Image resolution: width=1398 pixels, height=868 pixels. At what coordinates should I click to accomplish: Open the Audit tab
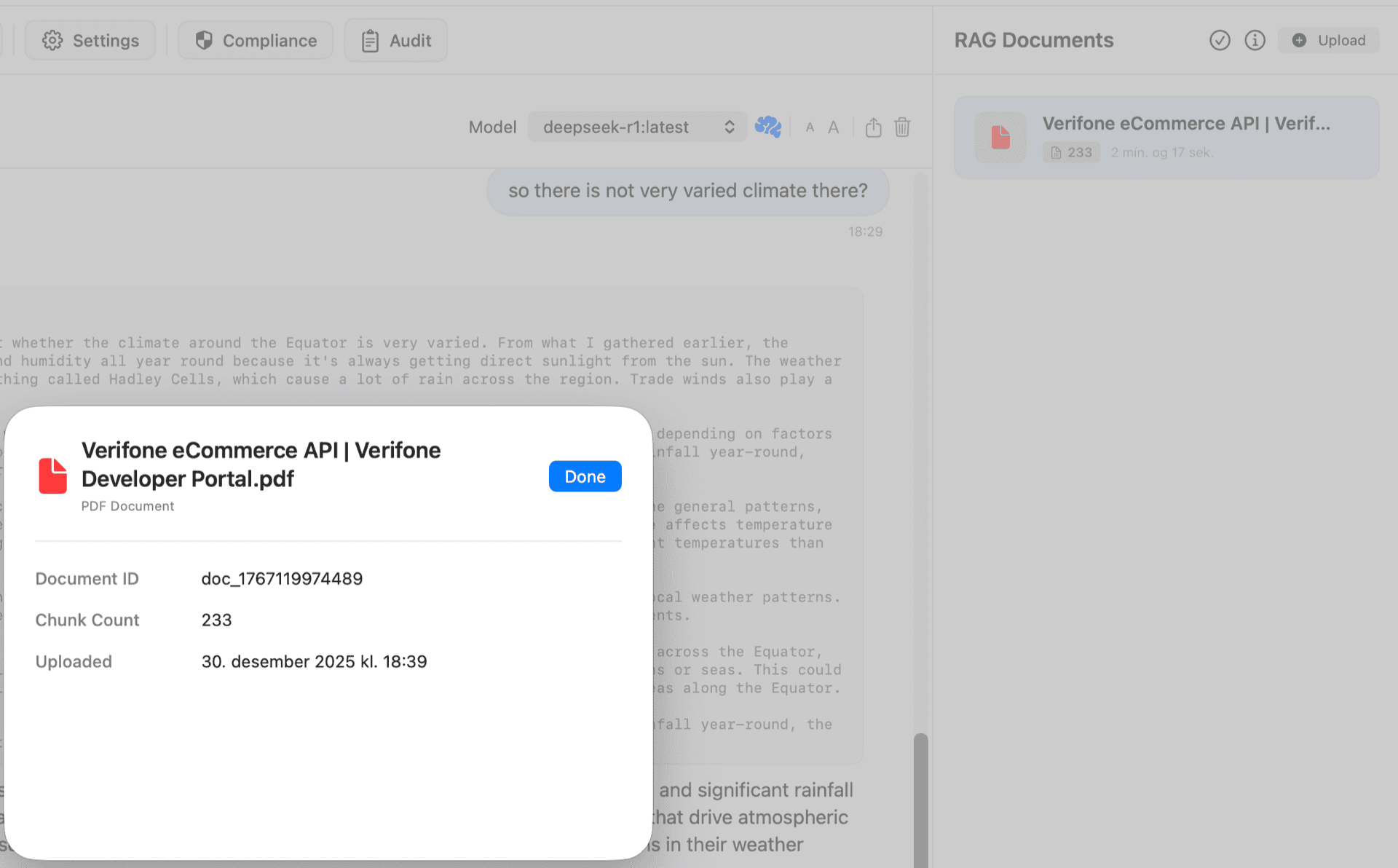click(396, 40)
